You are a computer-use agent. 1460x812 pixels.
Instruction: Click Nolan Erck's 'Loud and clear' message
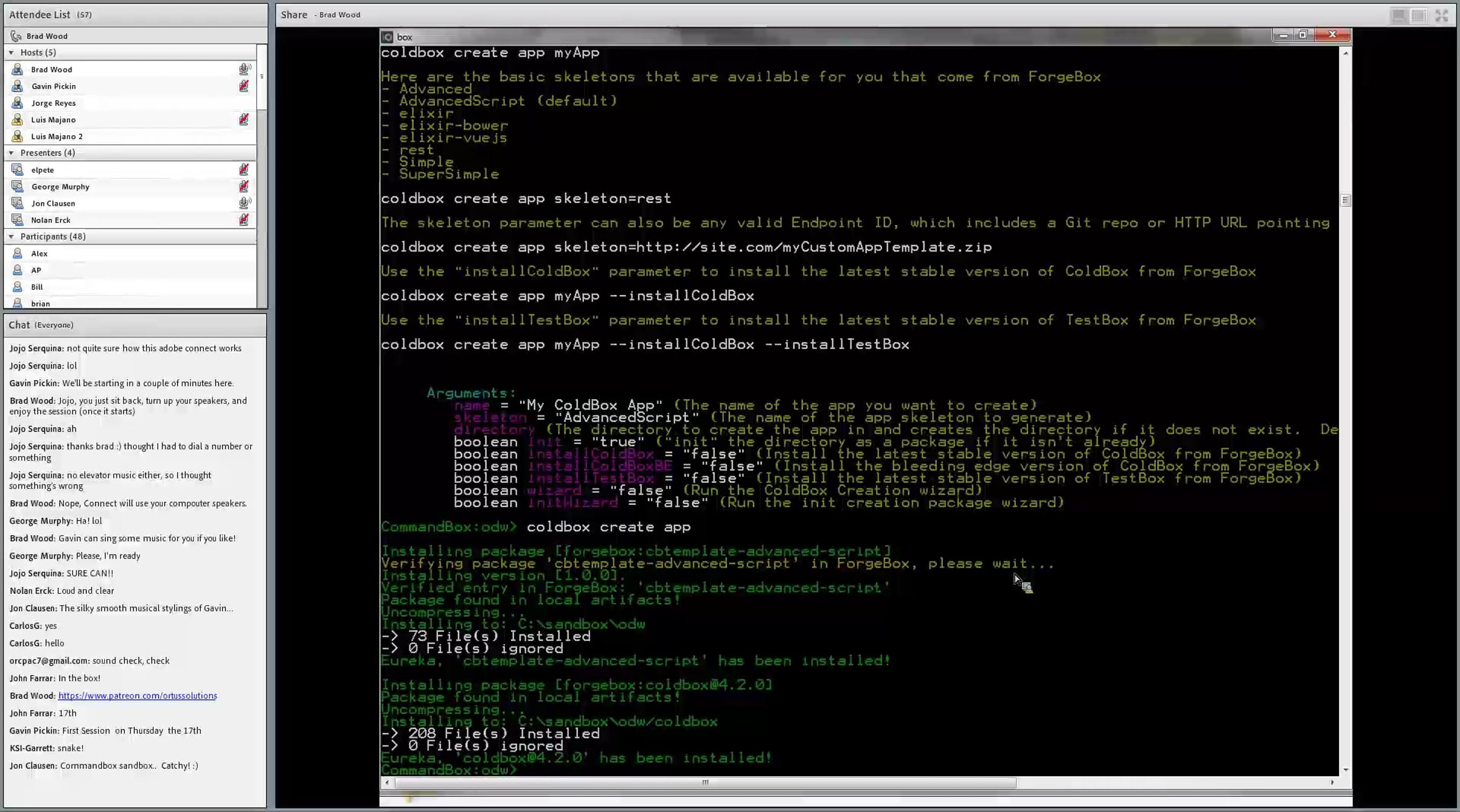[85, 591]
